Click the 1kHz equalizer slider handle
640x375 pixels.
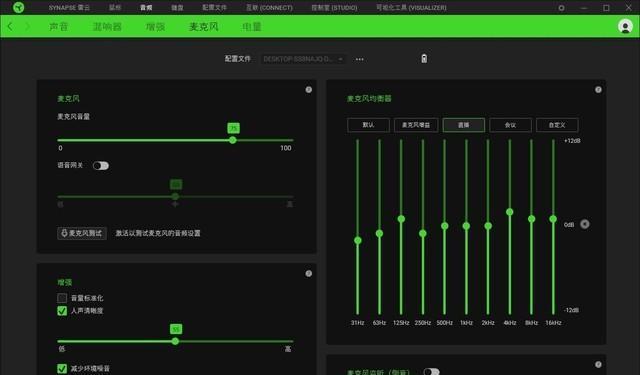coord(466,226)
